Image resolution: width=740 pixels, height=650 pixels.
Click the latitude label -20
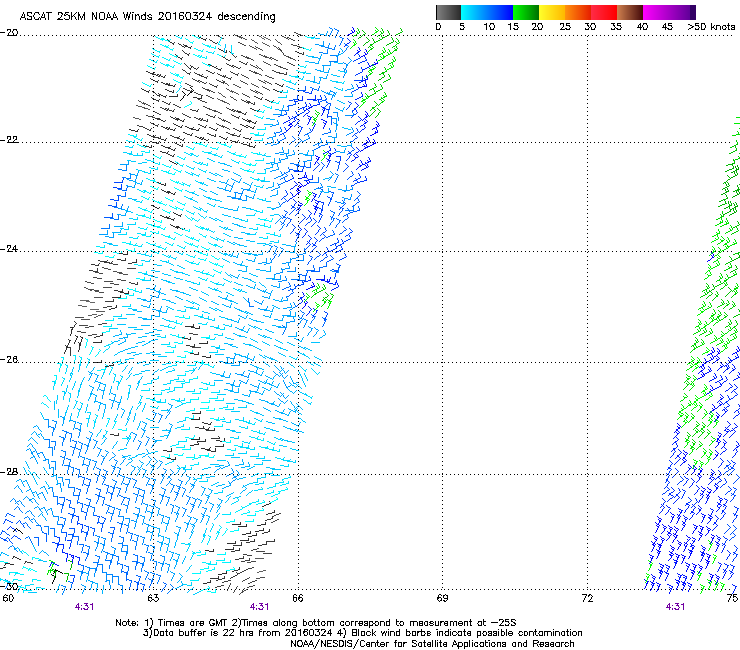(x=9, y=33)
